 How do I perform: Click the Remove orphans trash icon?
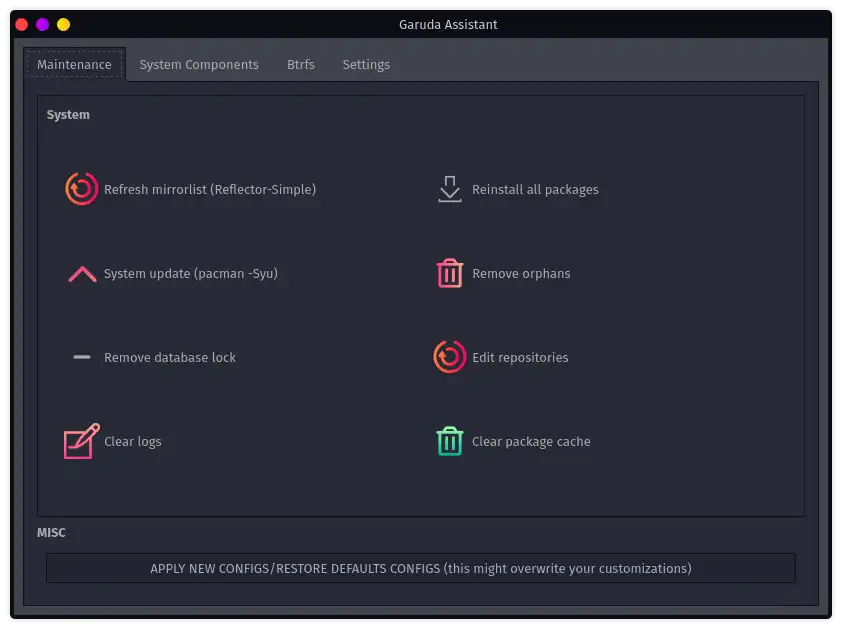coord(450,273)
